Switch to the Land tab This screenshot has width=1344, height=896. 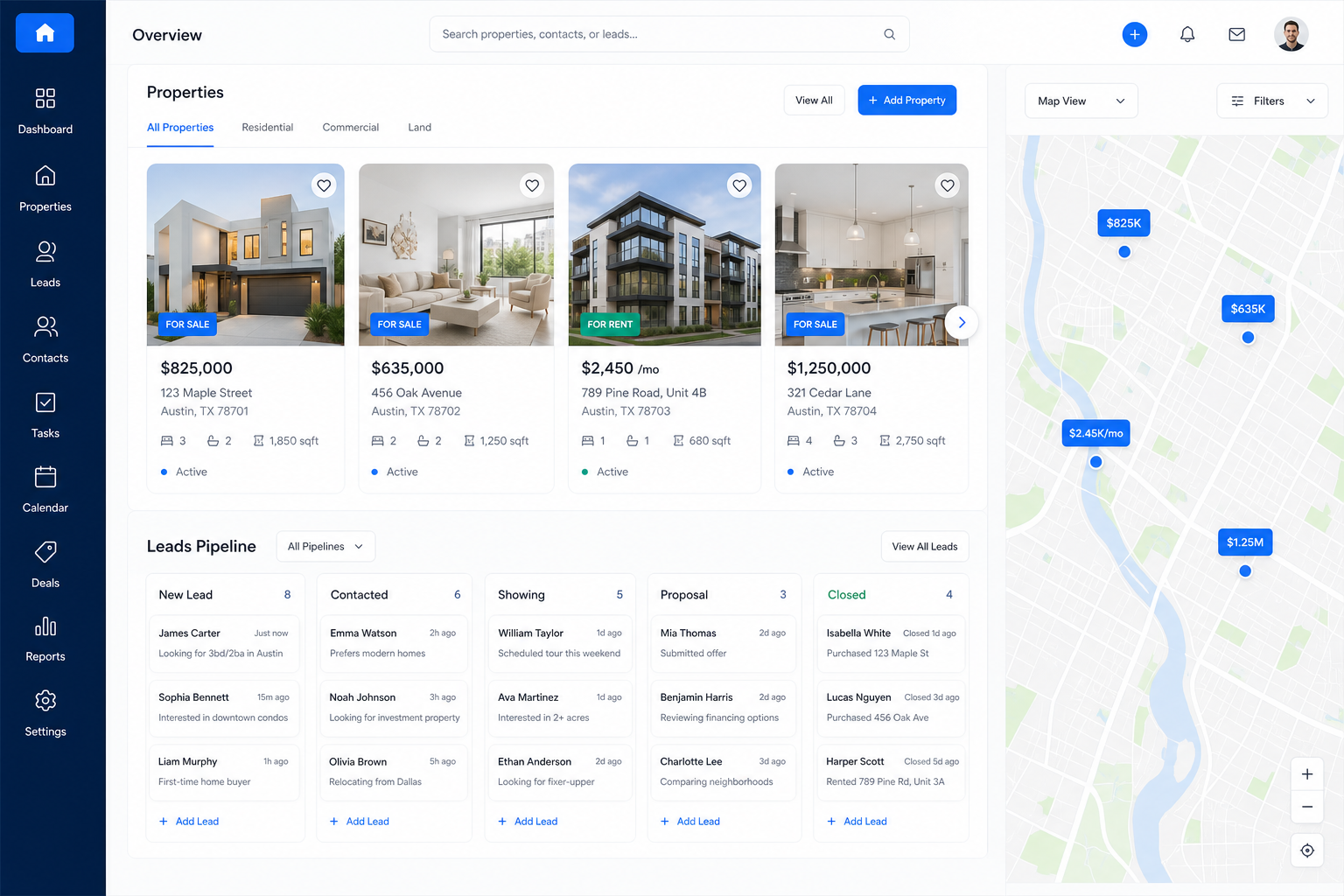[x=420, y=128]
